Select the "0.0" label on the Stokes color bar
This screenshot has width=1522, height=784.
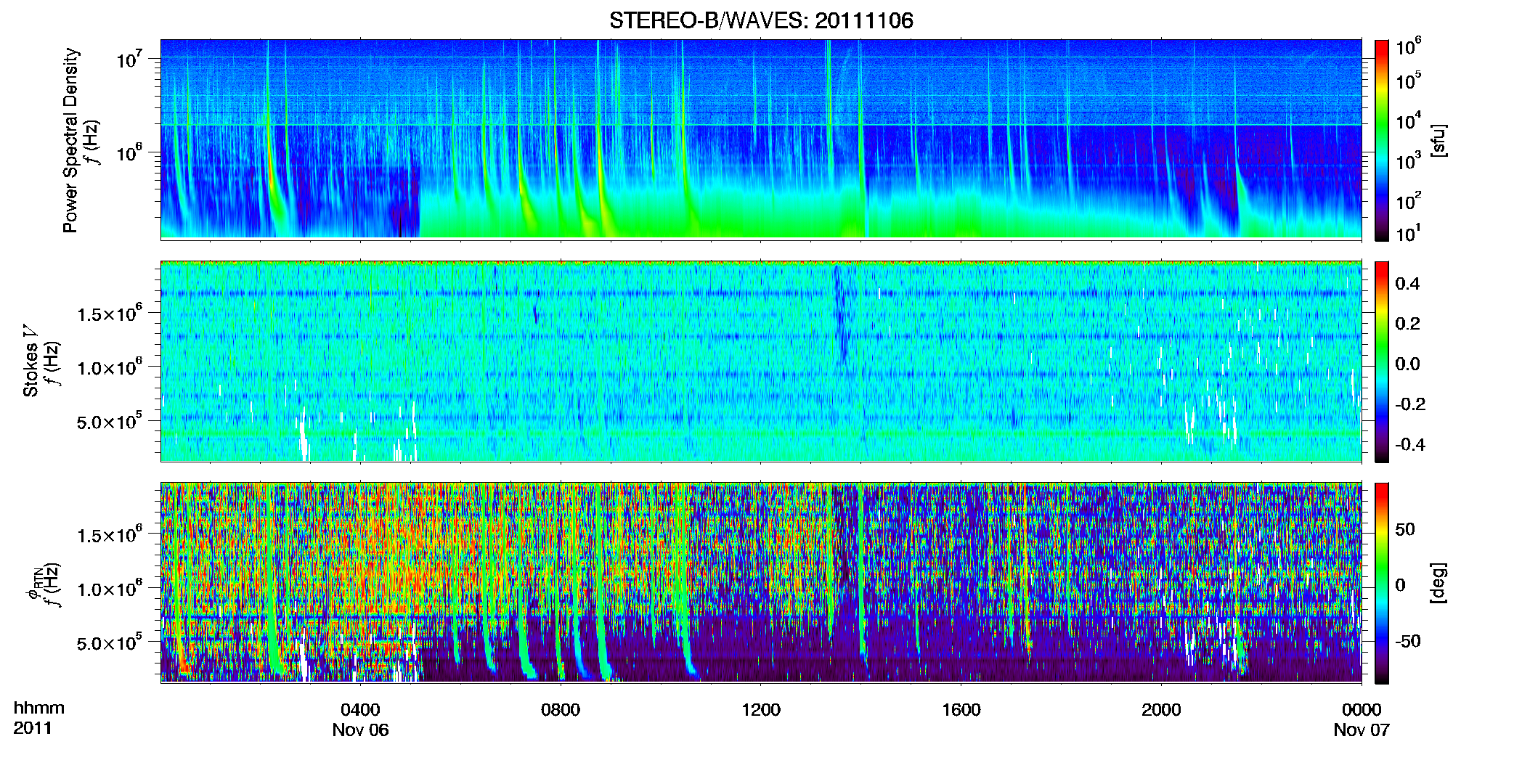pos(1407,364)
